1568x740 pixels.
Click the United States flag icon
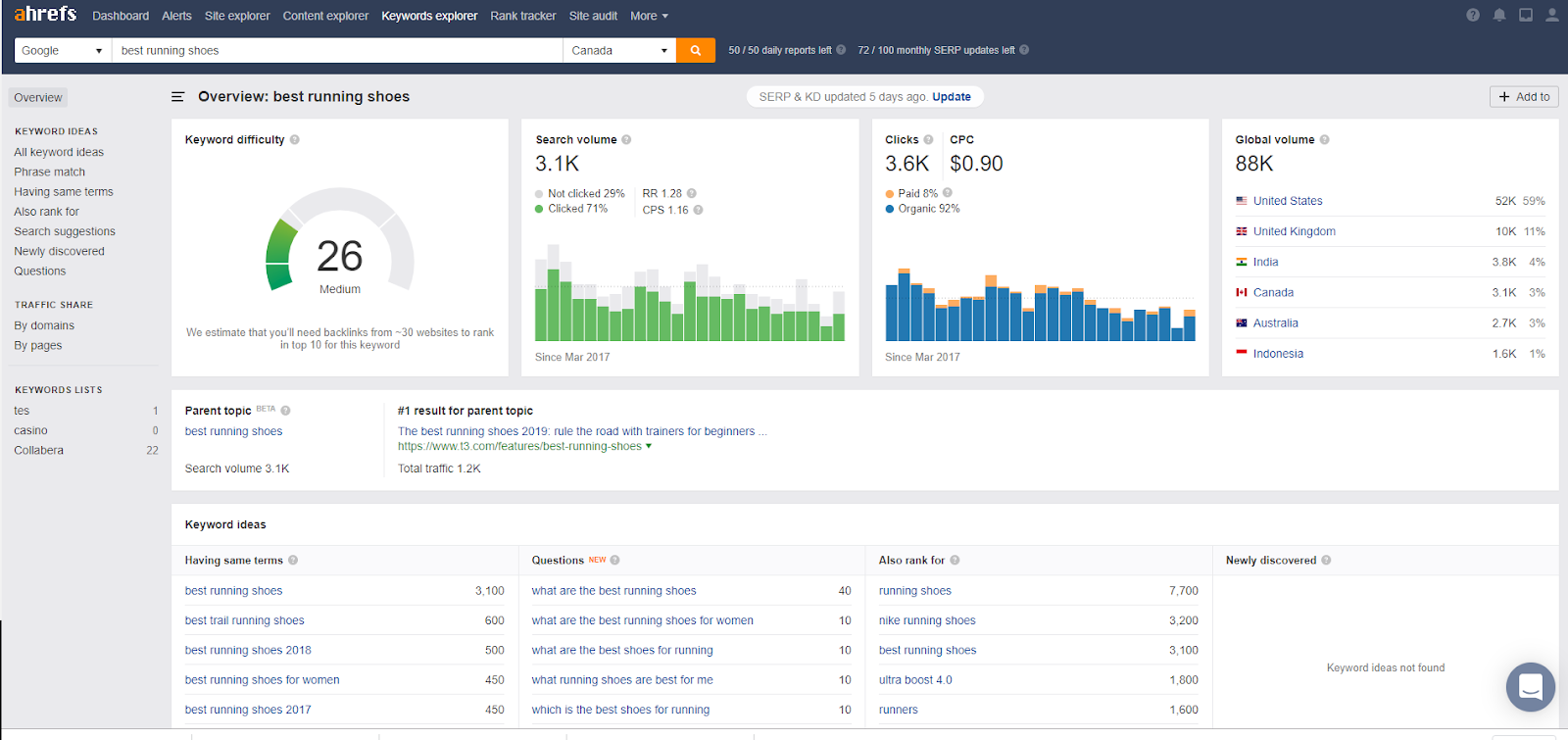pos(1242,201)
